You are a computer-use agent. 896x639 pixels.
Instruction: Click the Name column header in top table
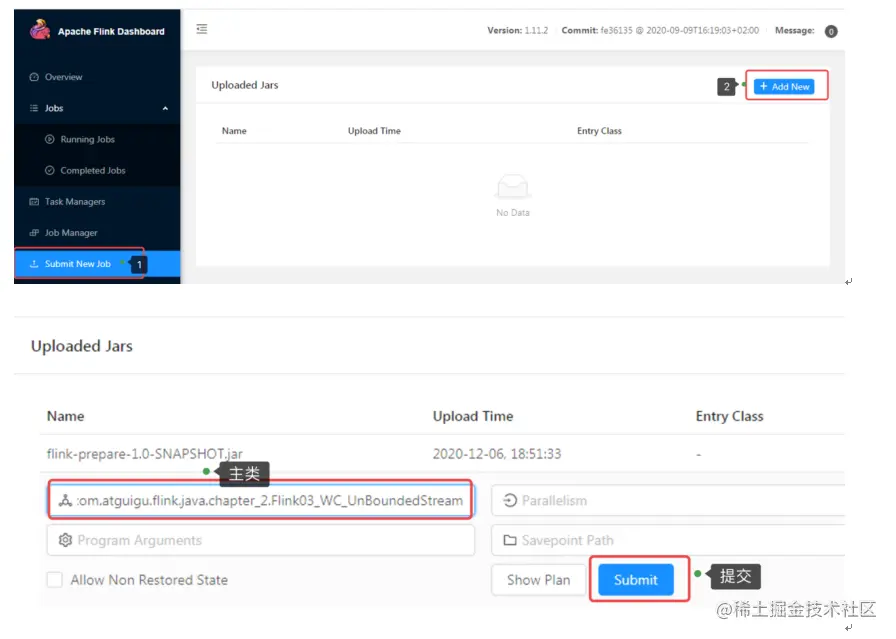(234, 131)
